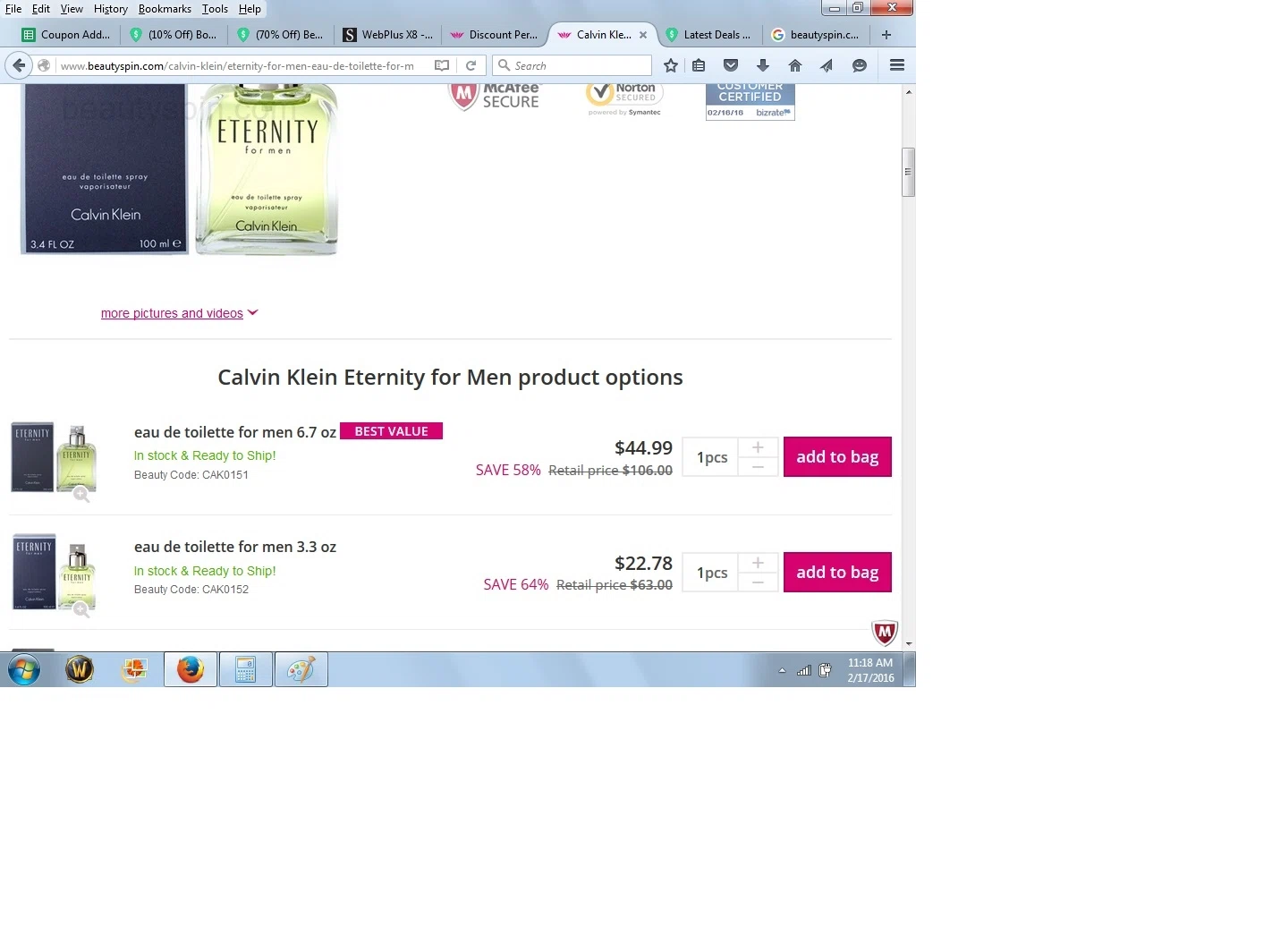Open the World of Warcraft taskbar icon

coord(80,669)
